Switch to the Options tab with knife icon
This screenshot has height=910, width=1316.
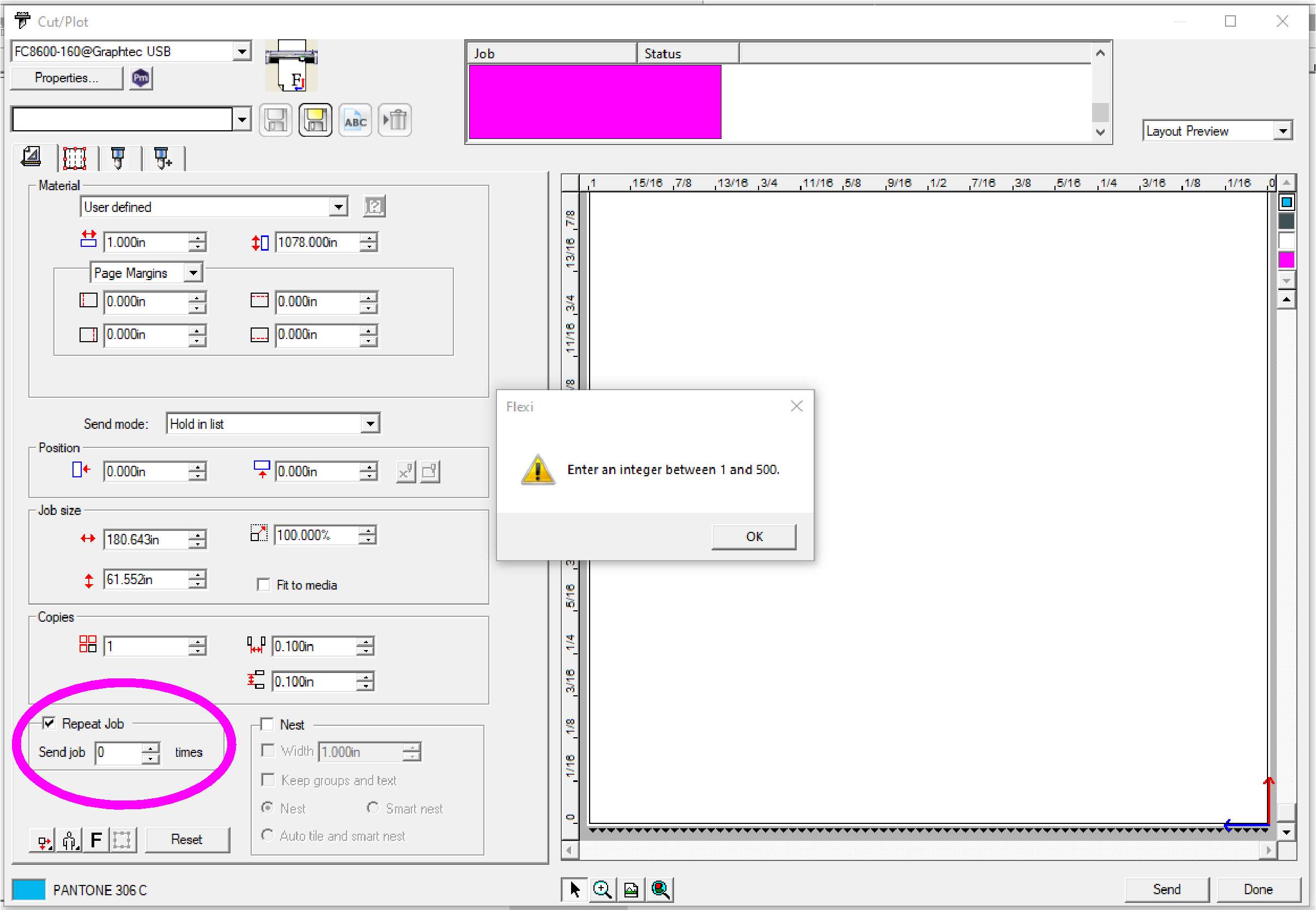tap(118, 158)
